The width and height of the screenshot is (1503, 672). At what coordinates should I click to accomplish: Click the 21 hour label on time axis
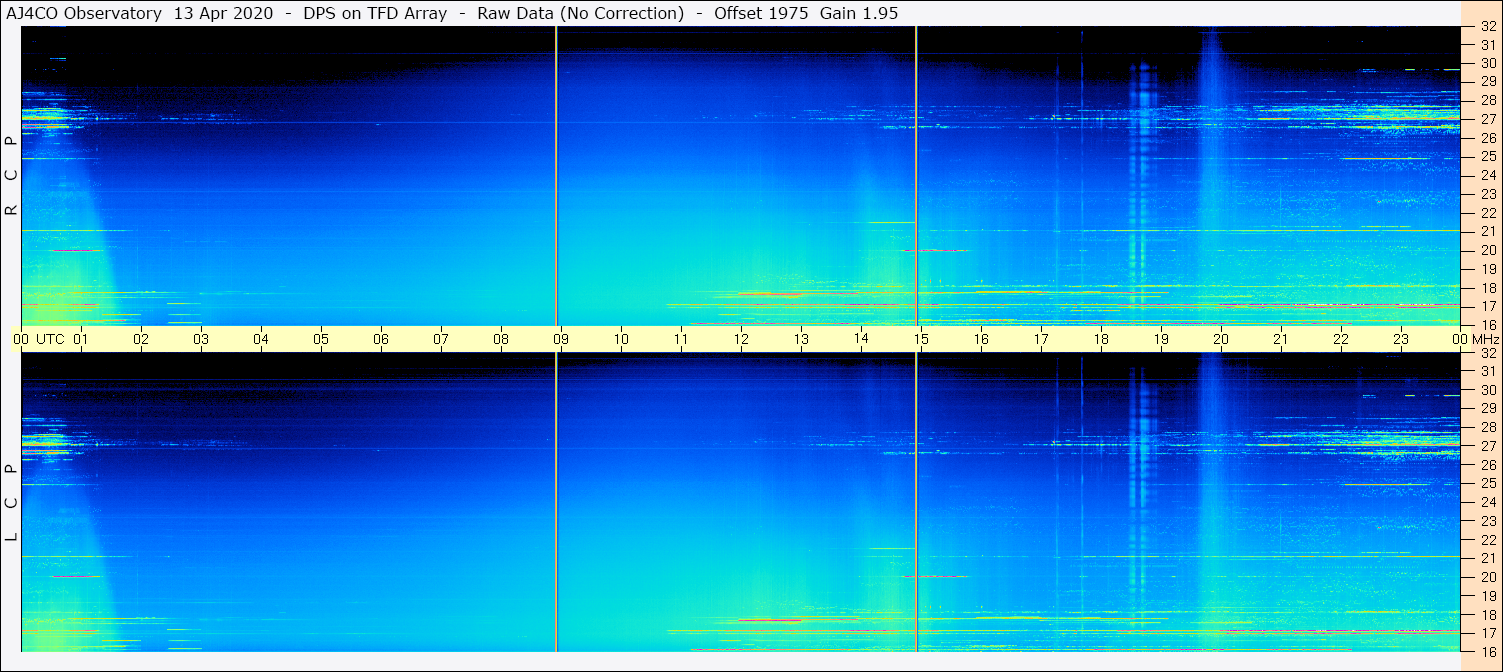(x=1281, y=339)
